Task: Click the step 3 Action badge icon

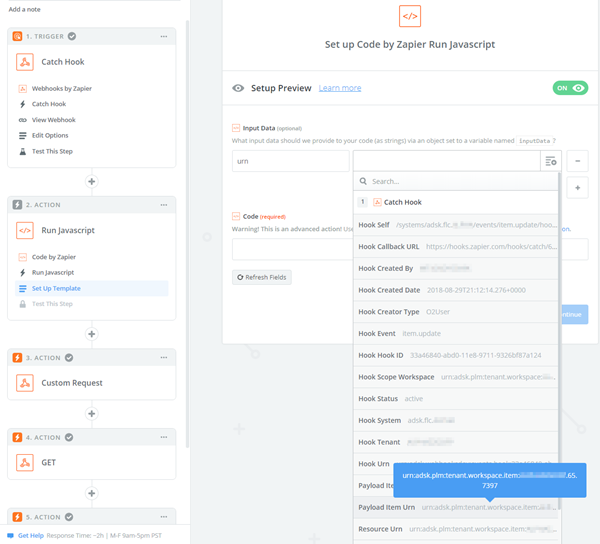Action: pyautogui.click(x=17, y=357)
